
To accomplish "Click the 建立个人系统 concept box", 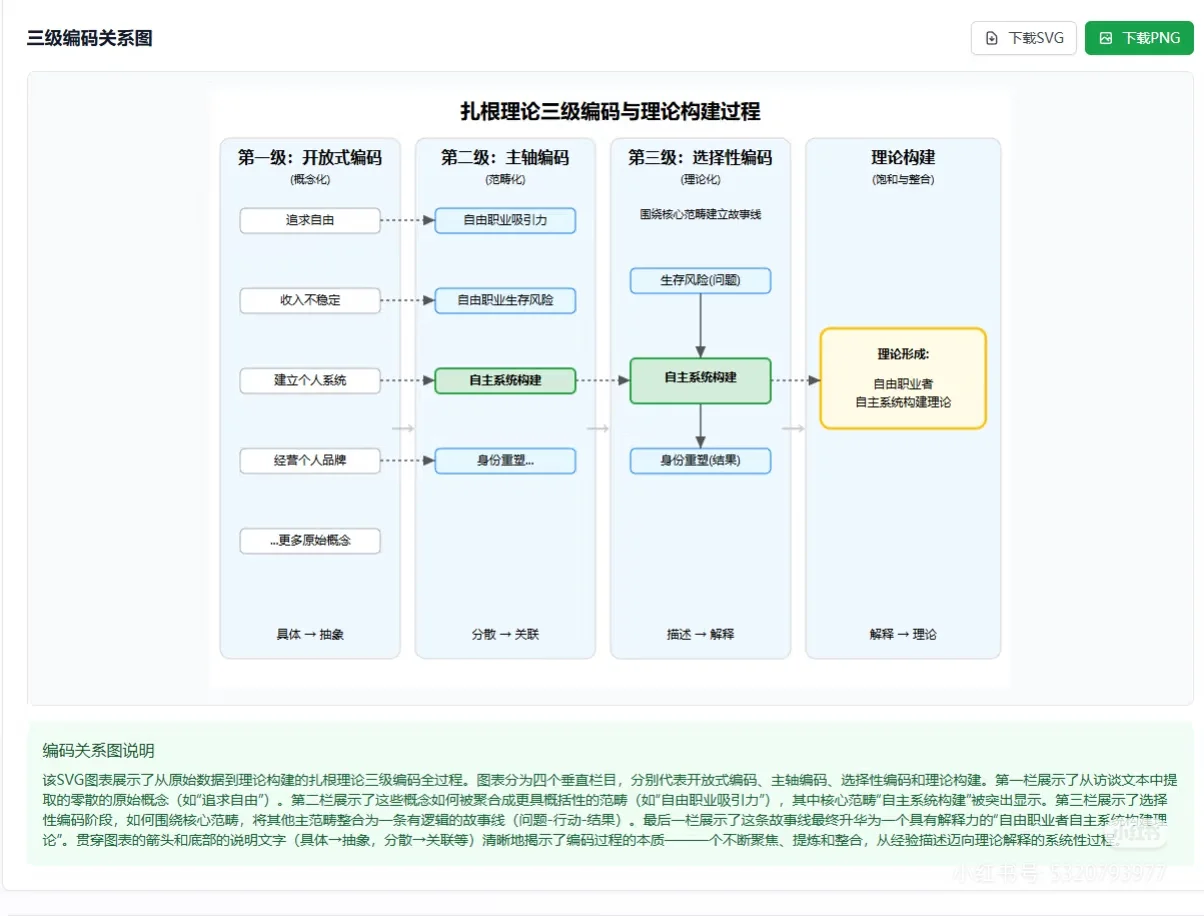I will [310, 380].
